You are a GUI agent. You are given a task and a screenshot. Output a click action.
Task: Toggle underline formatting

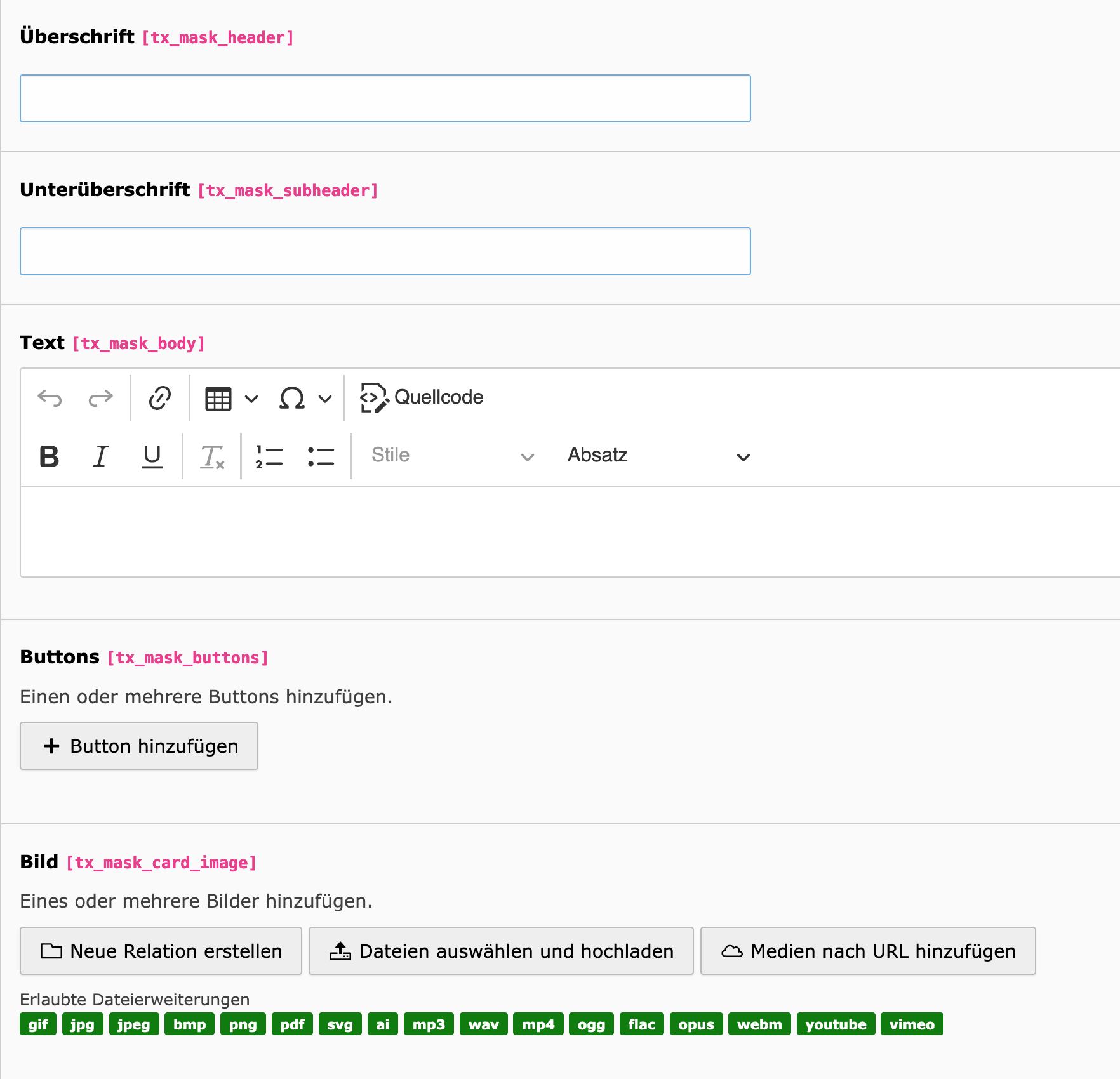152,456
